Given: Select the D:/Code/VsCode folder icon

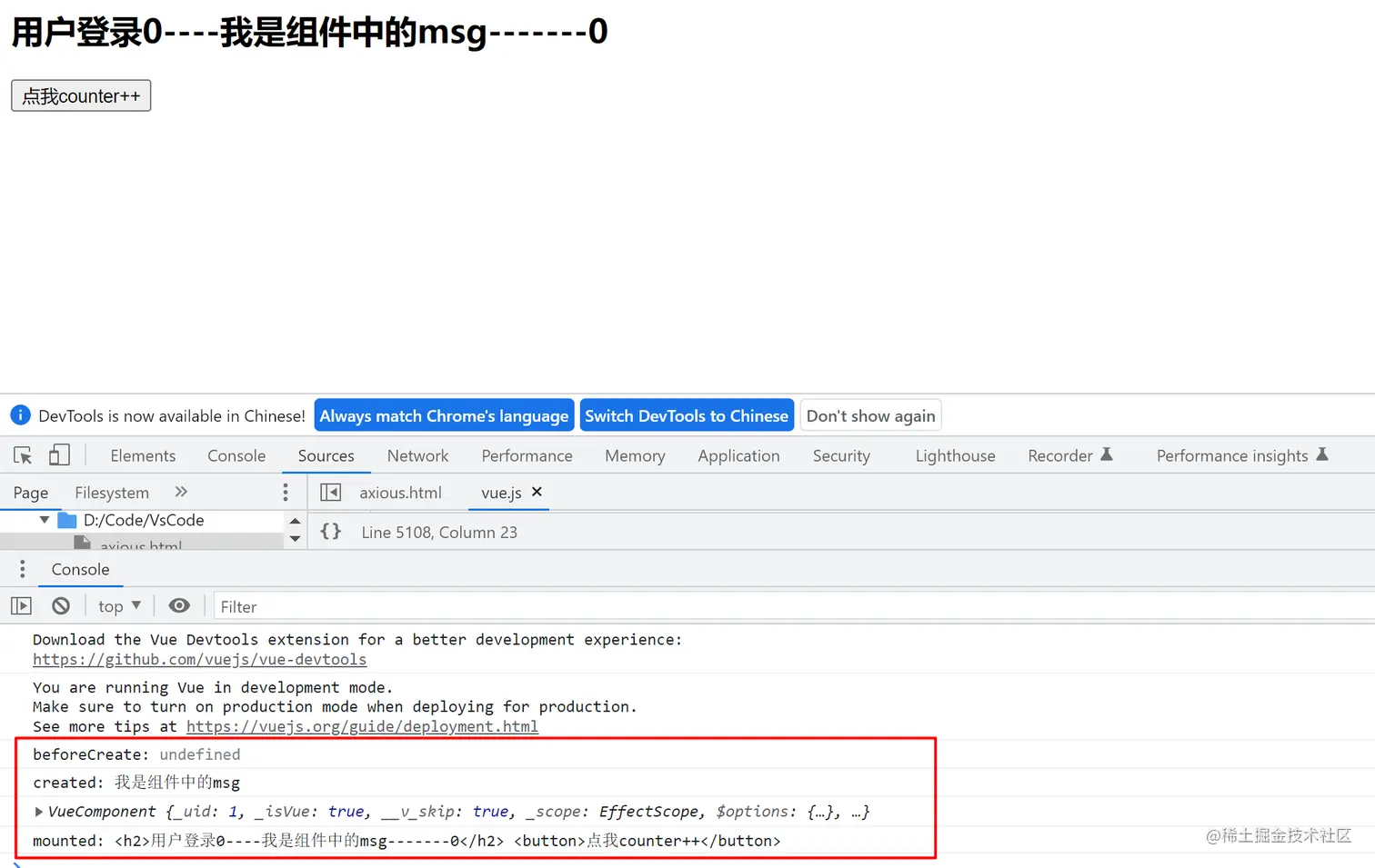Looking at the screenshot, I should pyautogui.click(x=67, y=520).
